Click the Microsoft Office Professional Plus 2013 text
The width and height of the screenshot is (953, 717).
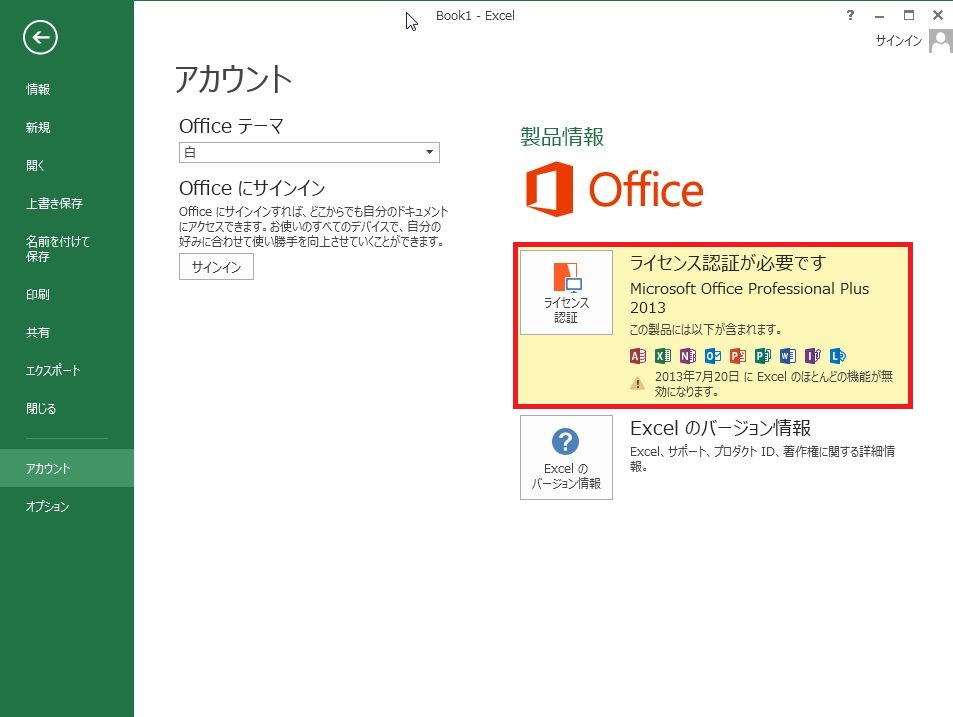(749, 298)
